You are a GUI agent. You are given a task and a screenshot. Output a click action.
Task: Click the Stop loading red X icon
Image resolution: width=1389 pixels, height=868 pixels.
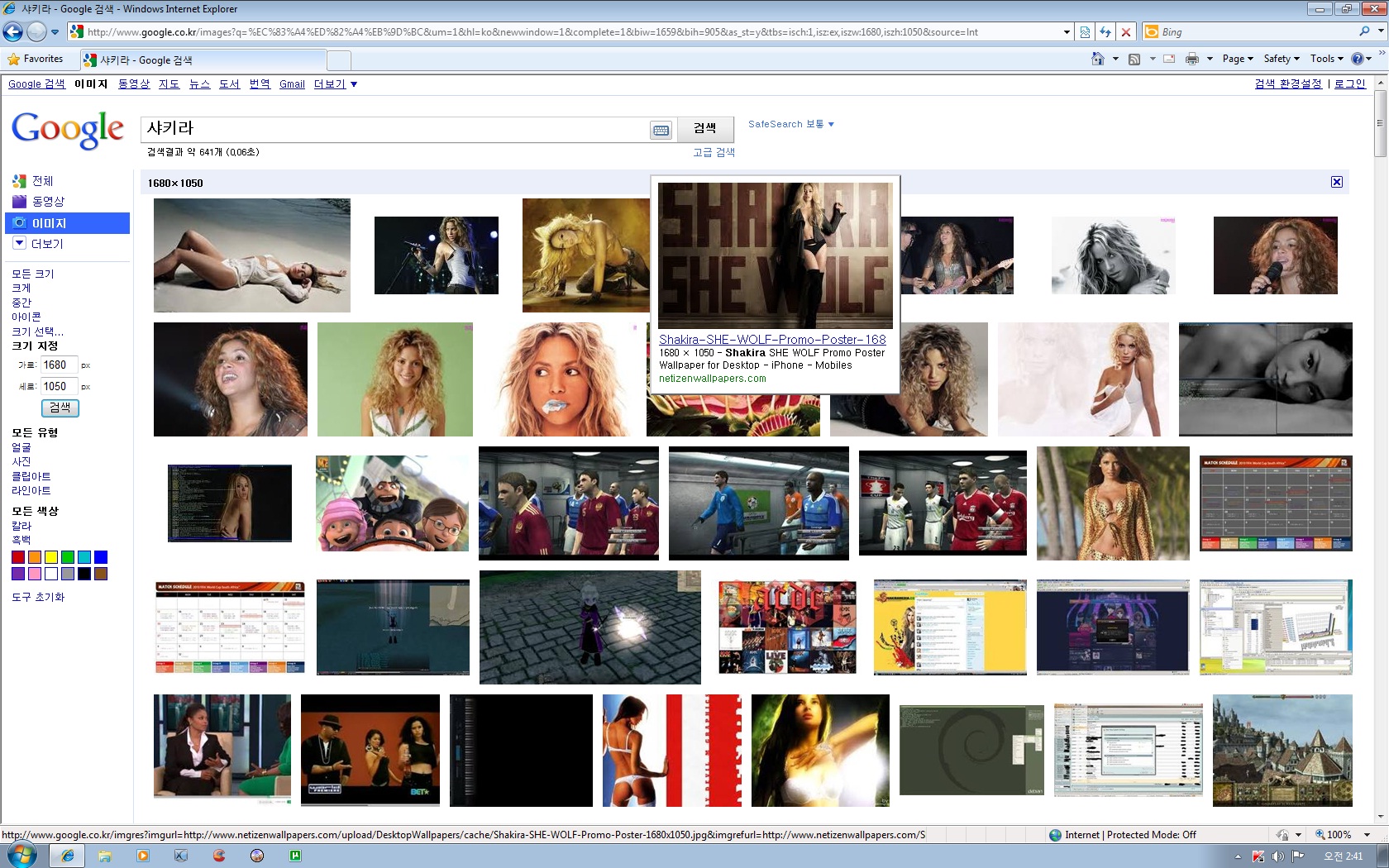tap(1125, 32)
